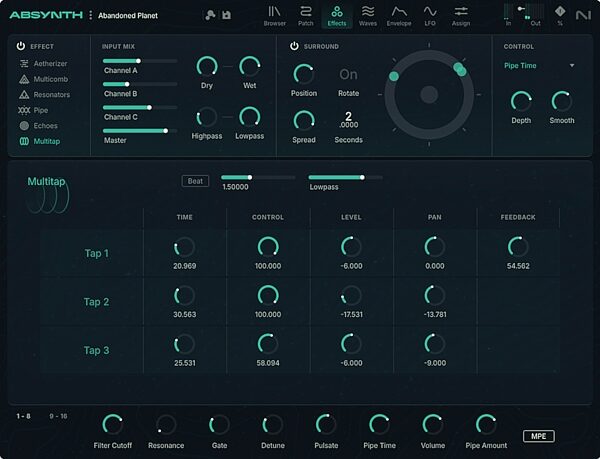This screenshot has width=600, height=459.
Task: Click Tap 3 Control knob
Action: 268,344
